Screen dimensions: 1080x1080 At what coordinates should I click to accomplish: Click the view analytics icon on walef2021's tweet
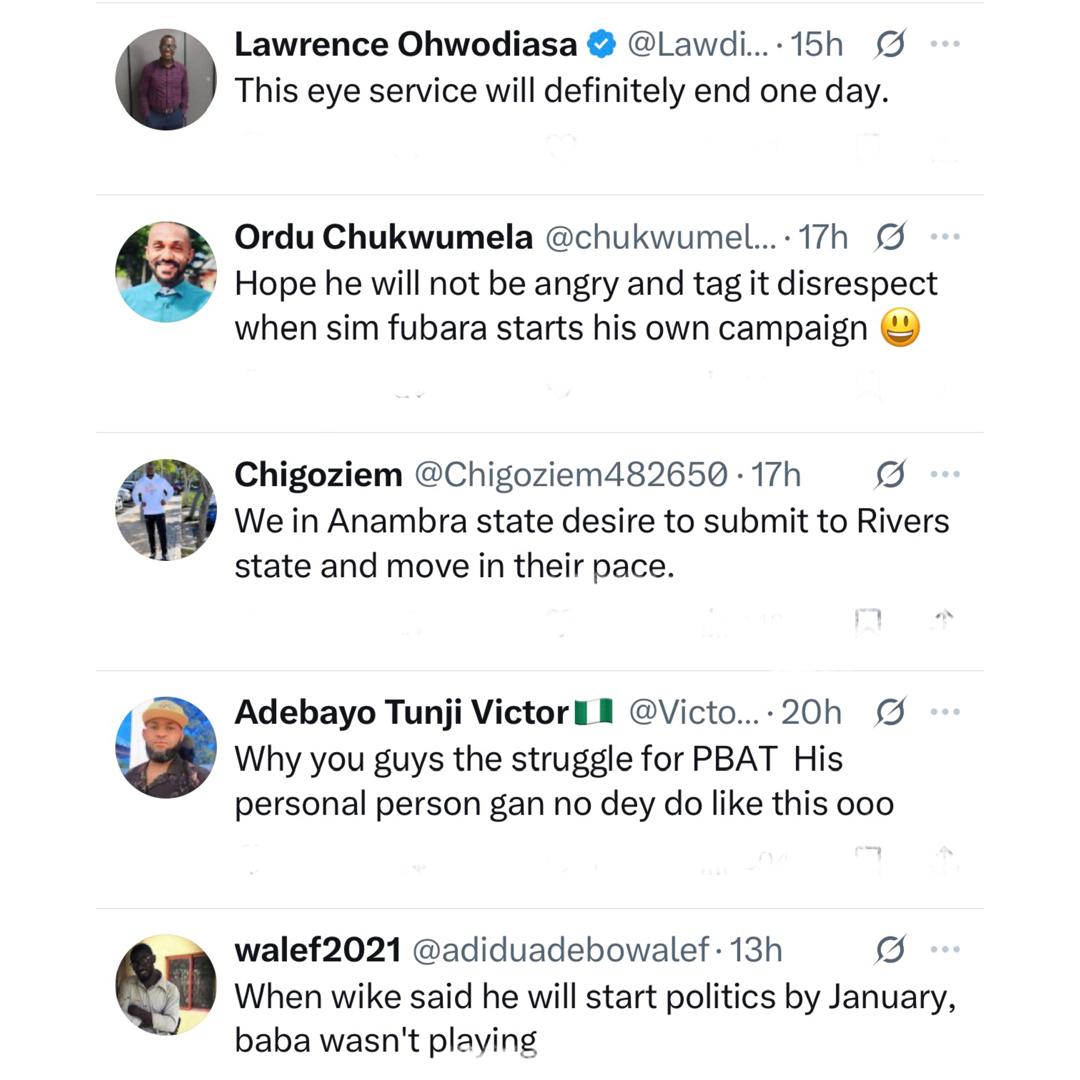(890, 947)
